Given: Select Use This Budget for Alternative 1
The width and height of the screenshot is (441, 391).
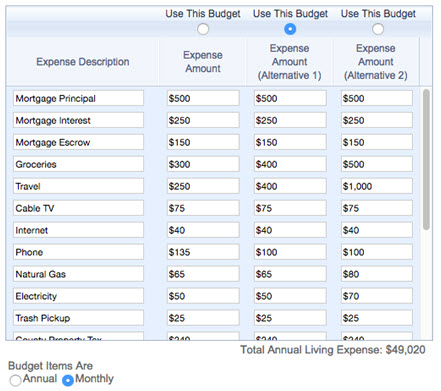Looking at the screenshot, I should point(290,29).
